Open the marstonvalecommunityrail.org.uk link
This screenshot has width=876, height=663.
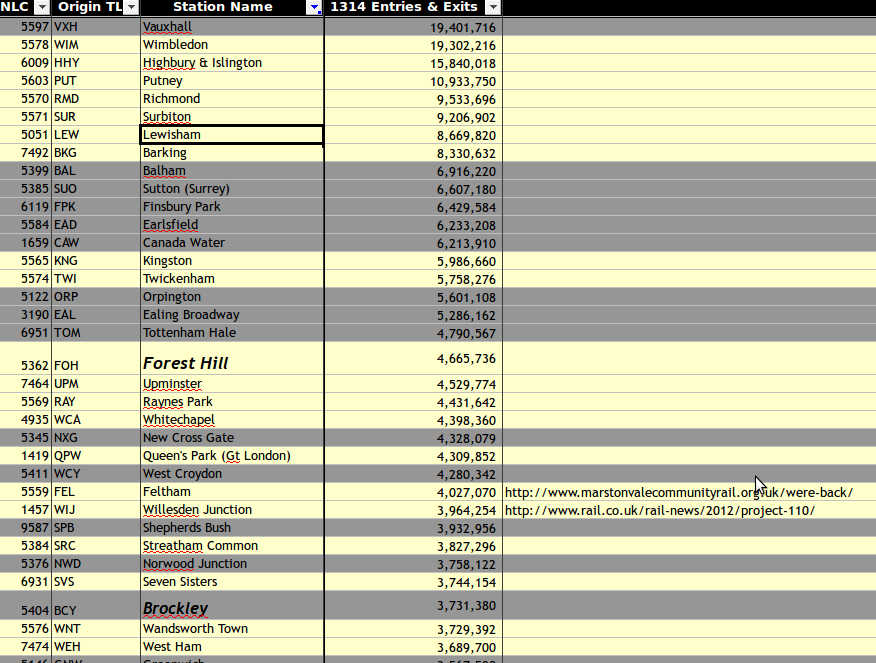678,492
